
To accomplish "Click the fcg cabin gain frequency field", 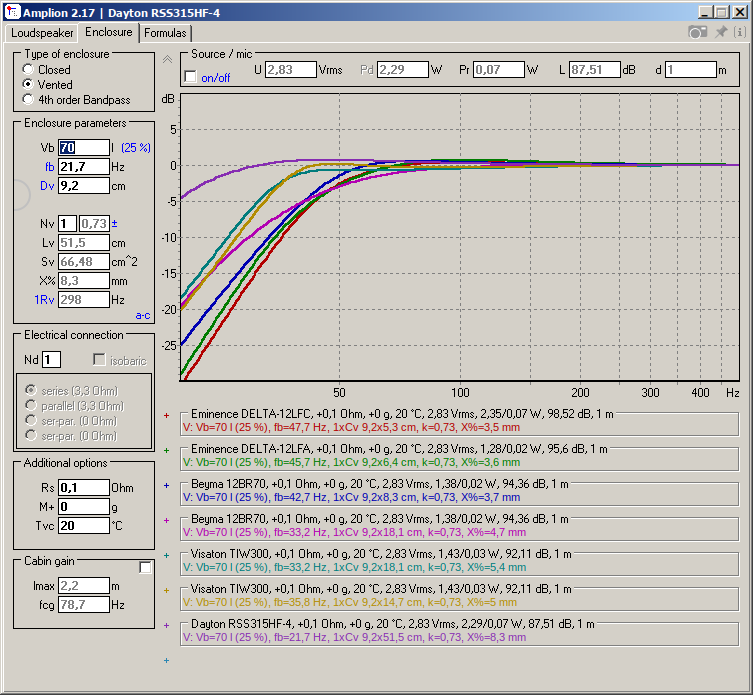I will [x=84, y=604].
